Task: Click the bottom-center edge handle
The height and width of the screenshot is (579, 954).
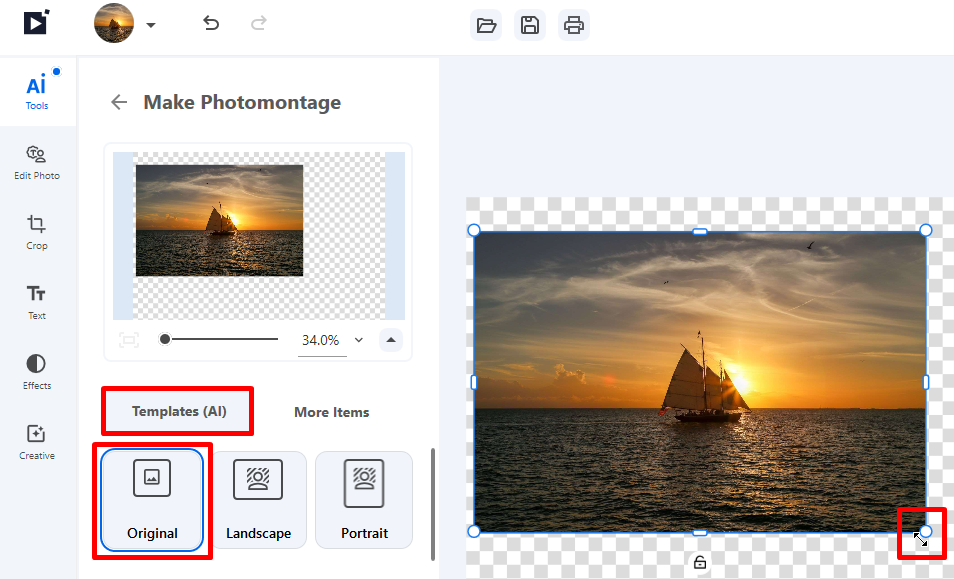Action: 700,533
